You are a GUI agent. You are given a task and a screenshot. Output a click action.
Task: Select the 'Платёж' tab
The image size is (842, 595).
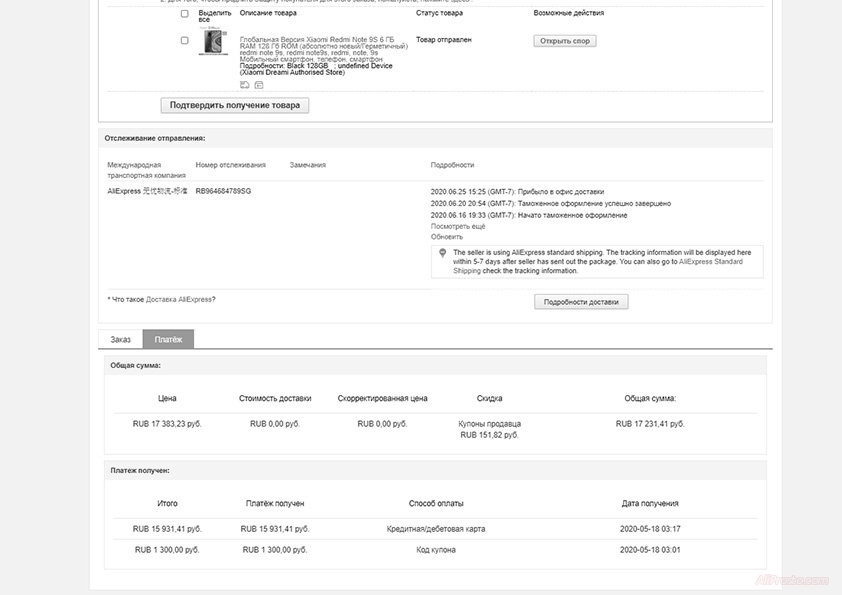(168, 340)
